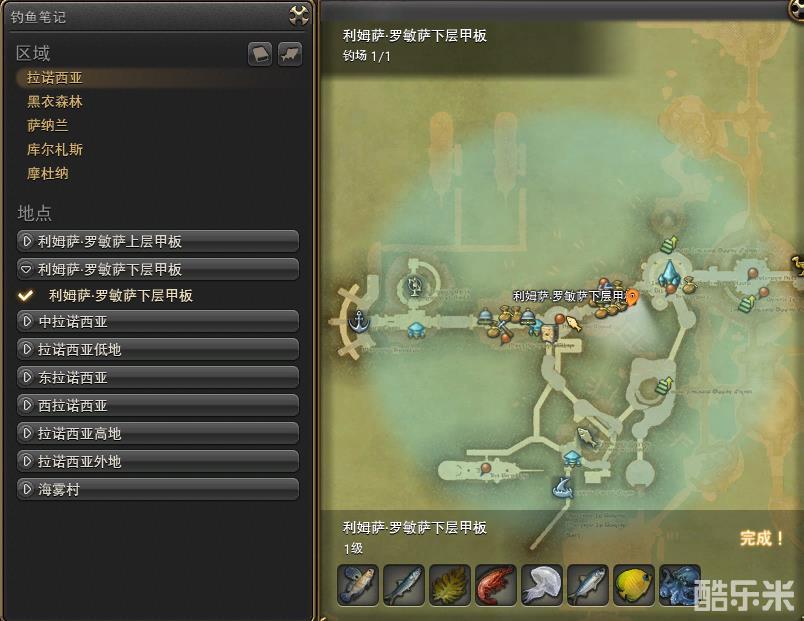Select the red shrimp fish icon

pos(495,585)
